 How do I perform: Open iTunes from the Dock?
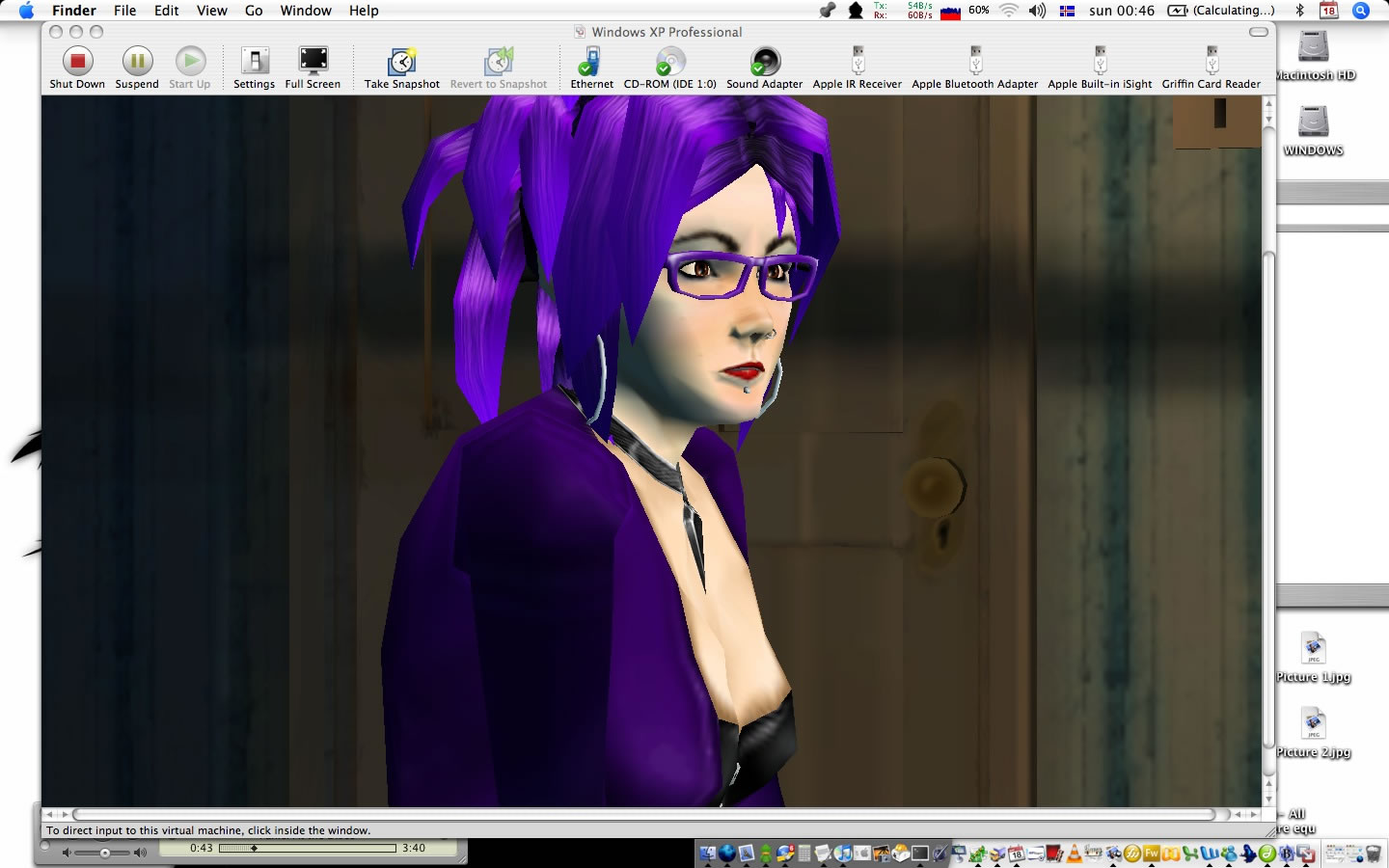pyautogui.click(x=843, y=854)
